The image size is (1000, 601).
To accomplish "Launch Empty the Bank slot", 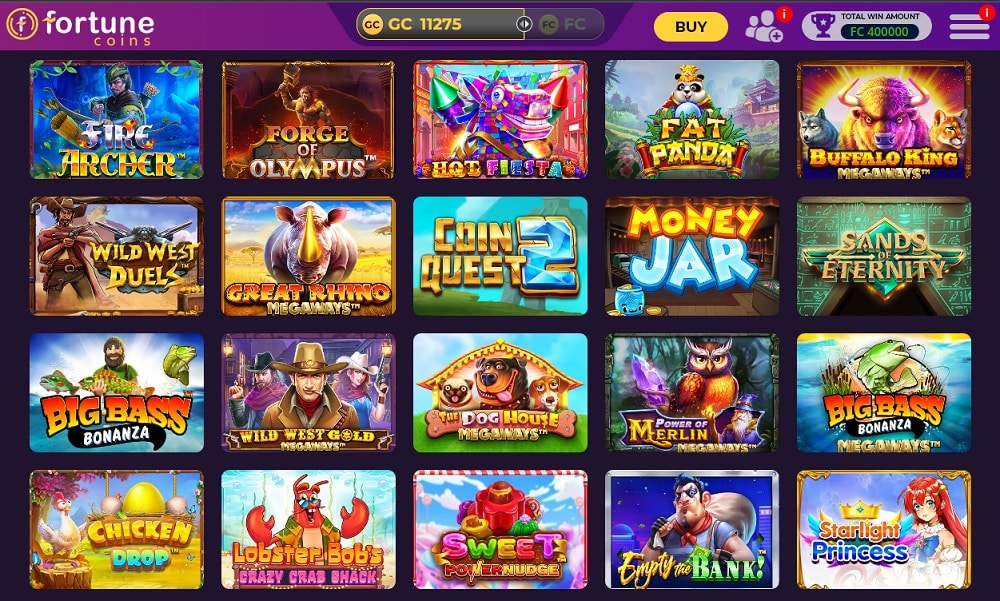I will [x=692, y=530].
